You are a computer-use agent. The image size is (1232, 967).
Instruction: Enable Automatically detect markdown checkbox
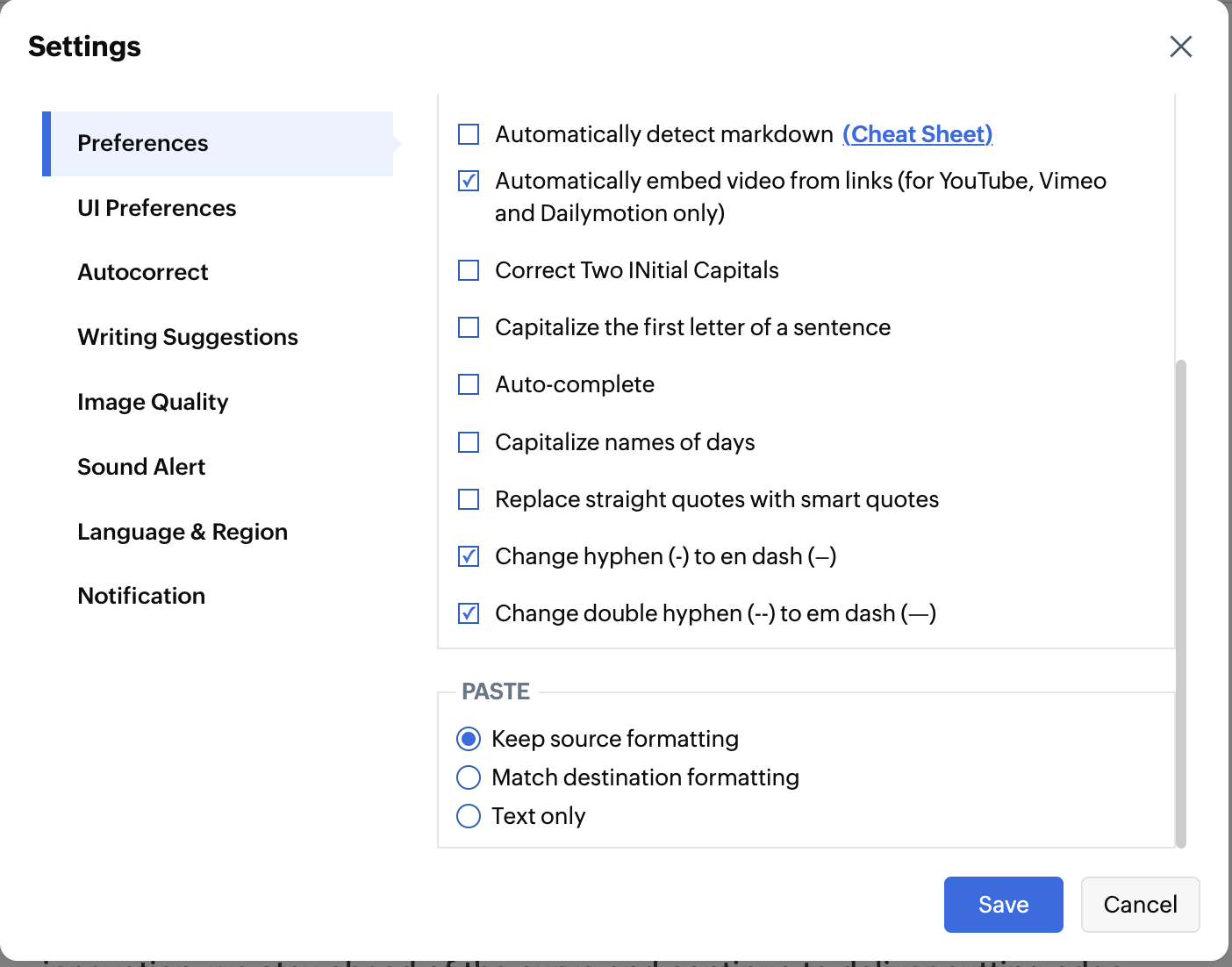469,134
